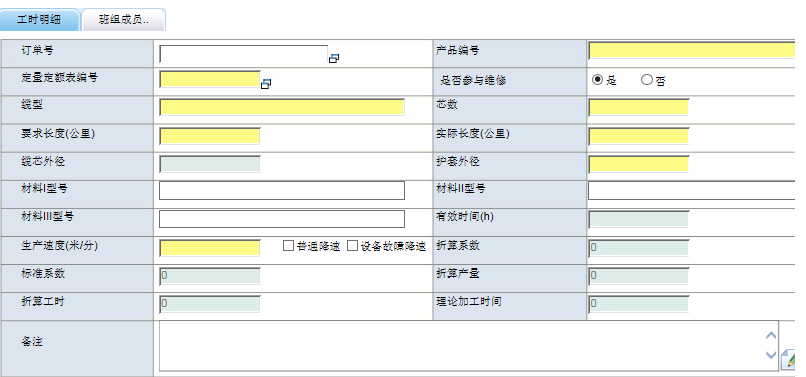Image resolution: width=806 pixels, height=377 pixels.
Task: Open lookup icon beside 订单号 field
Action: coord(334,59)
